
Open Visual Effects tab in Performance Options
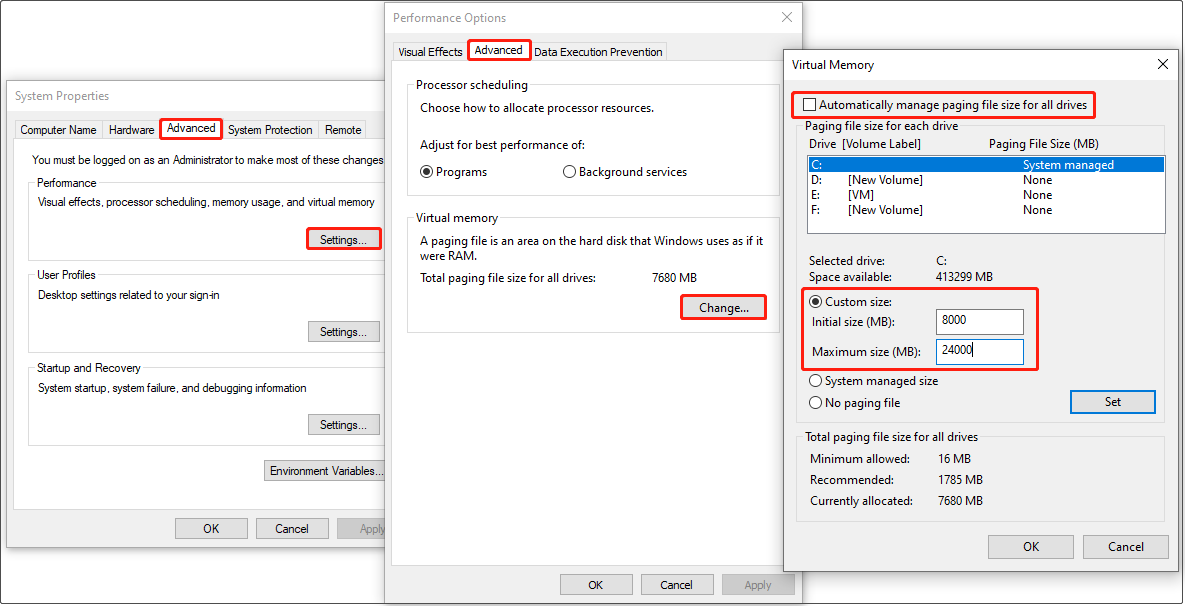click(x=430, y=52)
